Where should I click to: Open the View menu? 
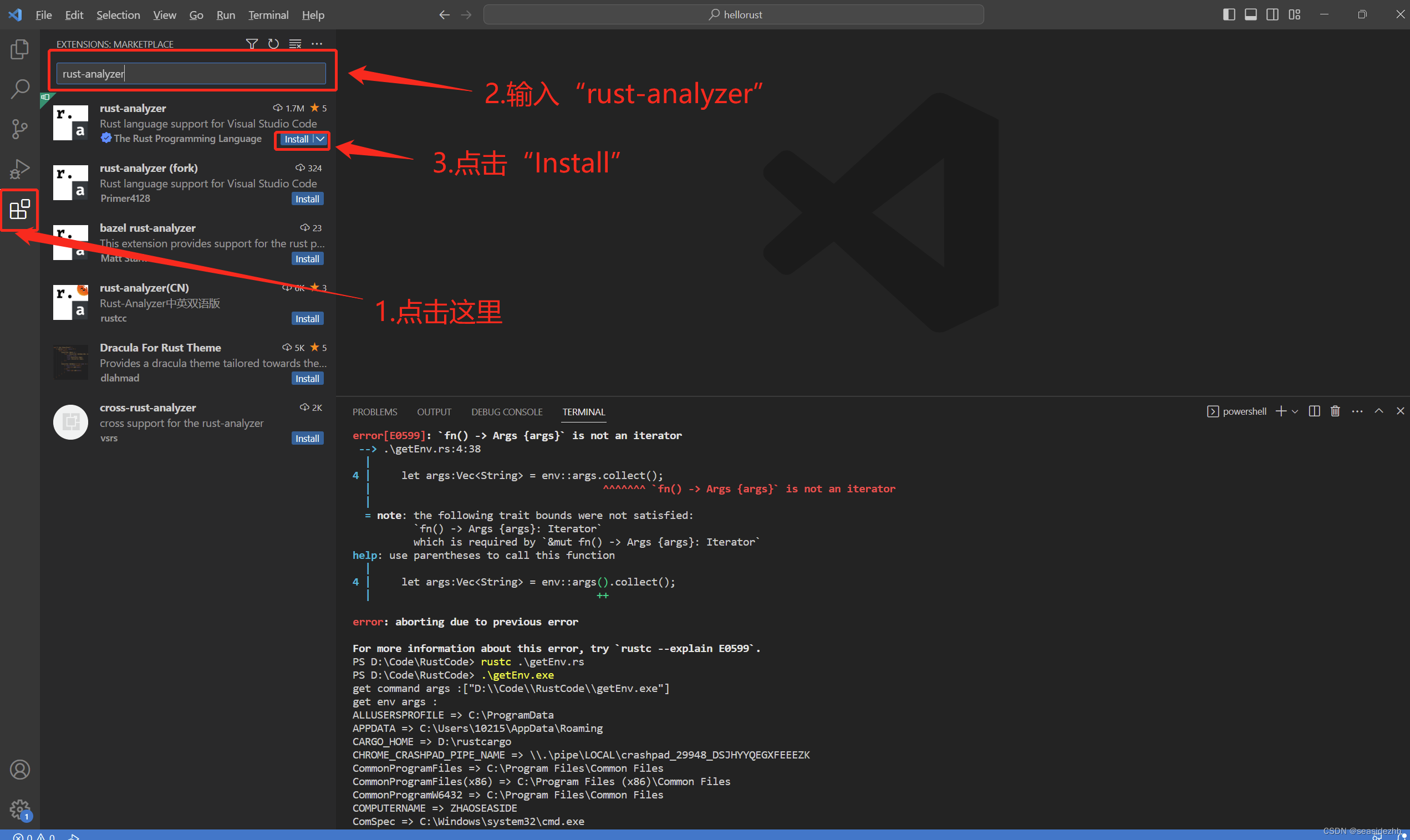pos(164,15)
